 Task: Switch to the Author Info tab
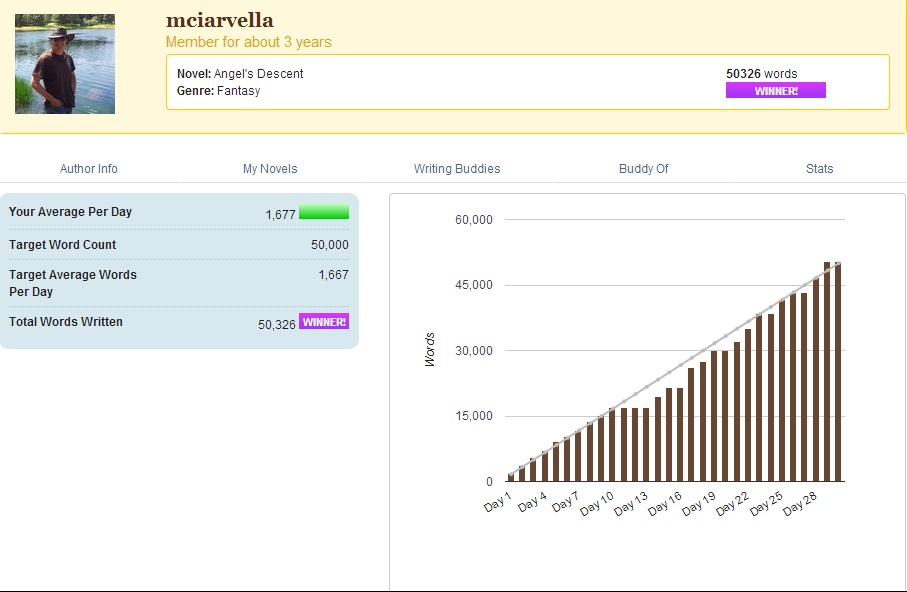pos(89,169)
